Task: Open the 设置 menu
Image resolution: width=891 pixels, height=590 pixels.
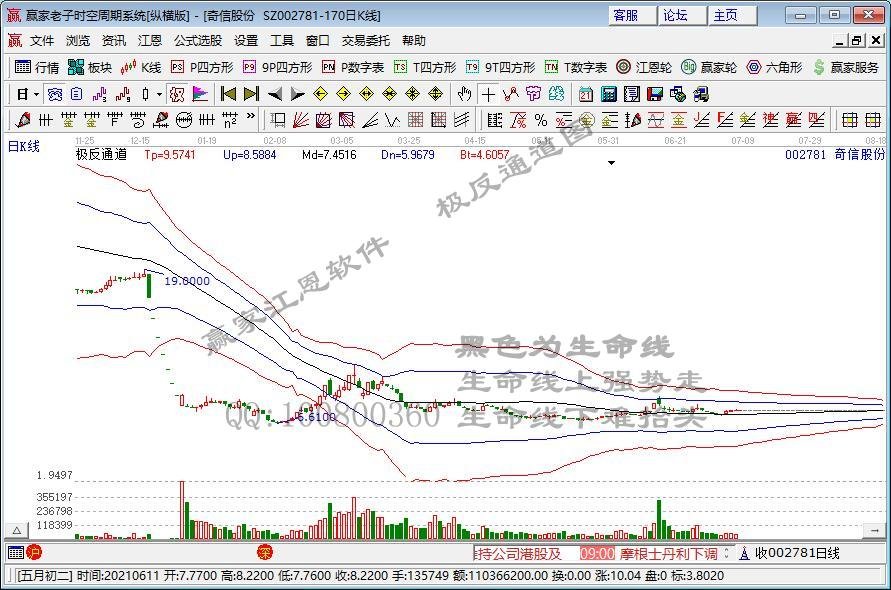Action: tap(246, 41)
